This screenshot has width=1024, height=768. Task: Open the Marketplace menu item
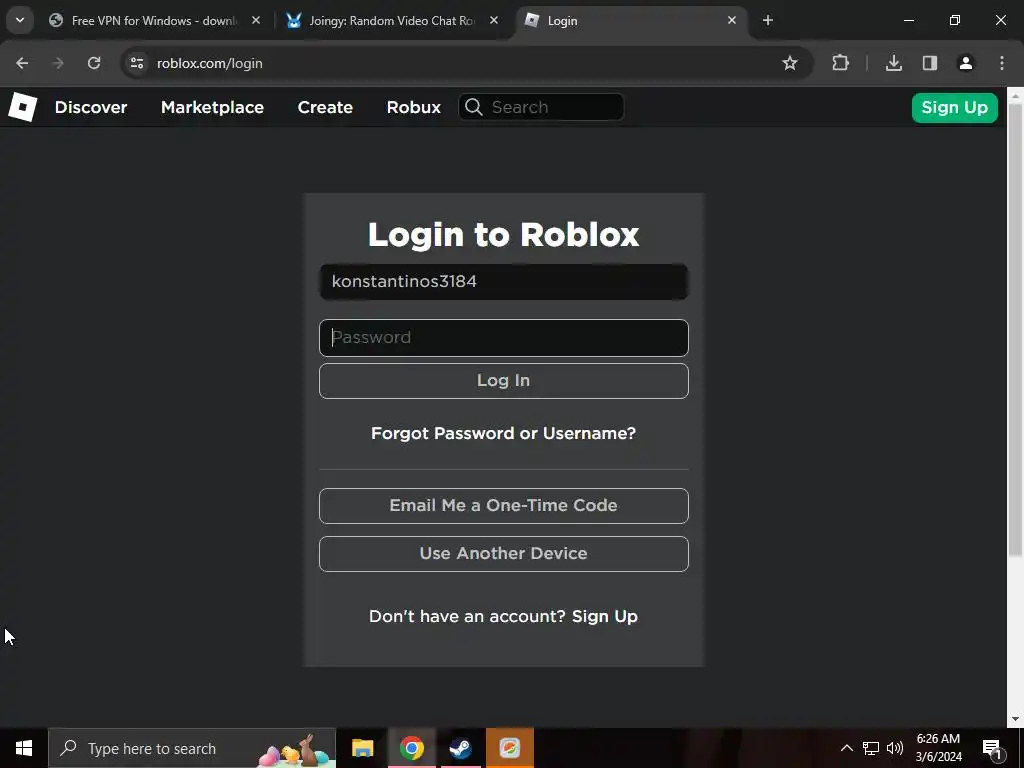coord(212,107)
